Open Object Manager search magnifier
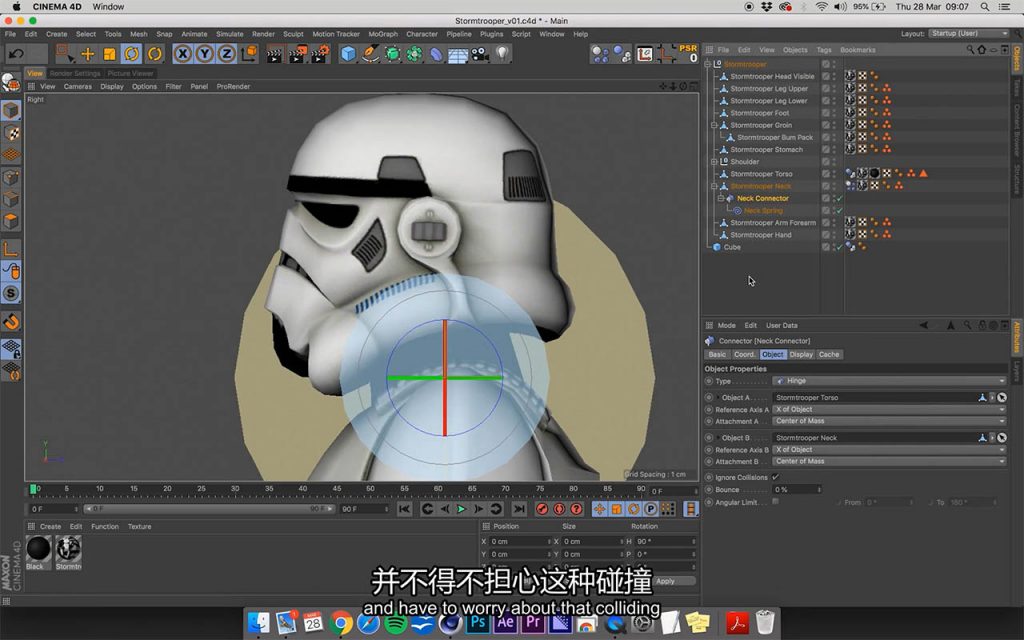The height and width of the screenshot is (640, 1024). click(970, 50)
